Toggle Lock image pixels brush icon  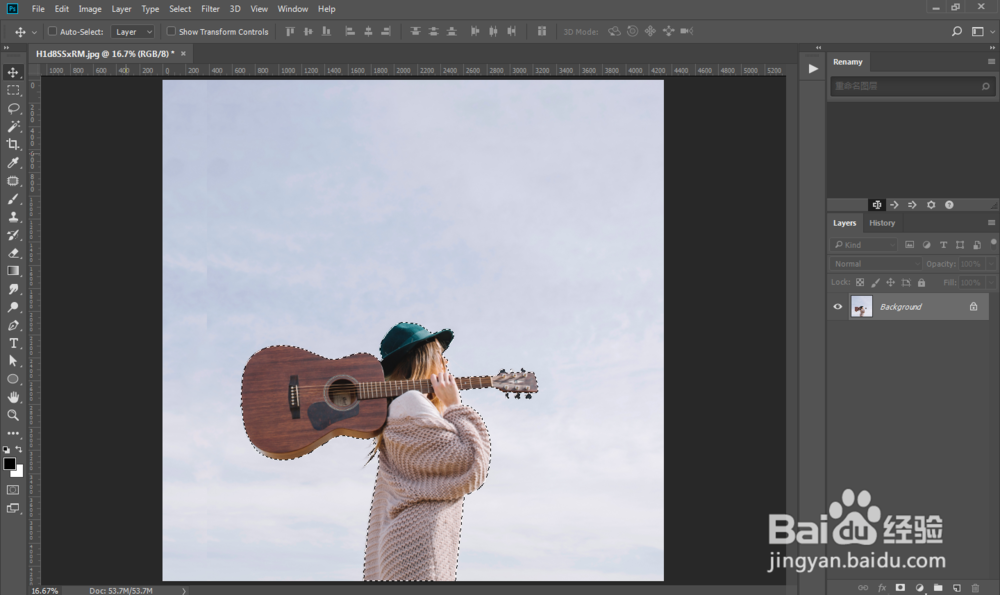875,283
